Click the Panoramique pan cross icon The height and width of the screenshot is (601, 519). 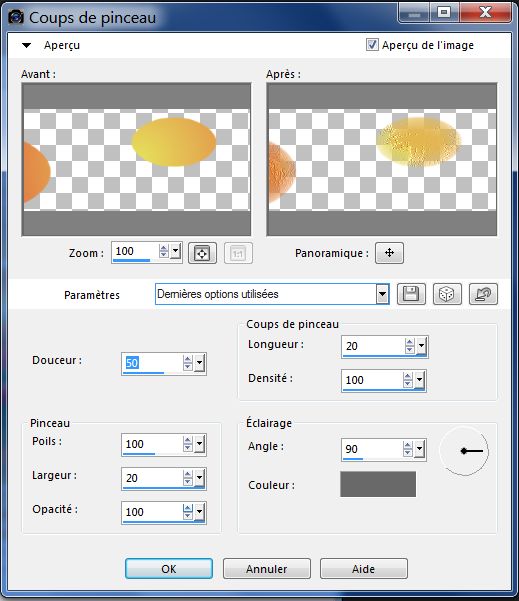pyautogui.click(x=389, y=253)
